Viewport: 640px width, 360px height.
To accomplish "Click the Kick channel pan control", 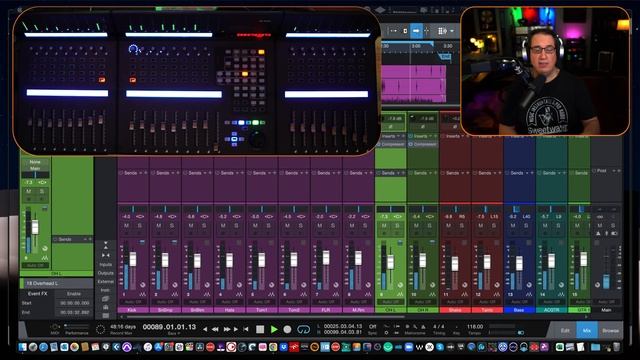I will 133,209.
